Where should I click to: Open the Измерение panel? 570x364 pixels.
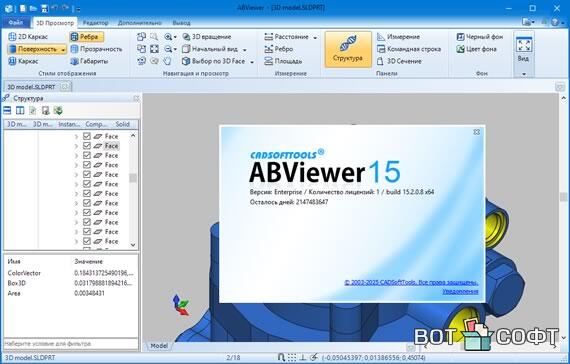398,37
